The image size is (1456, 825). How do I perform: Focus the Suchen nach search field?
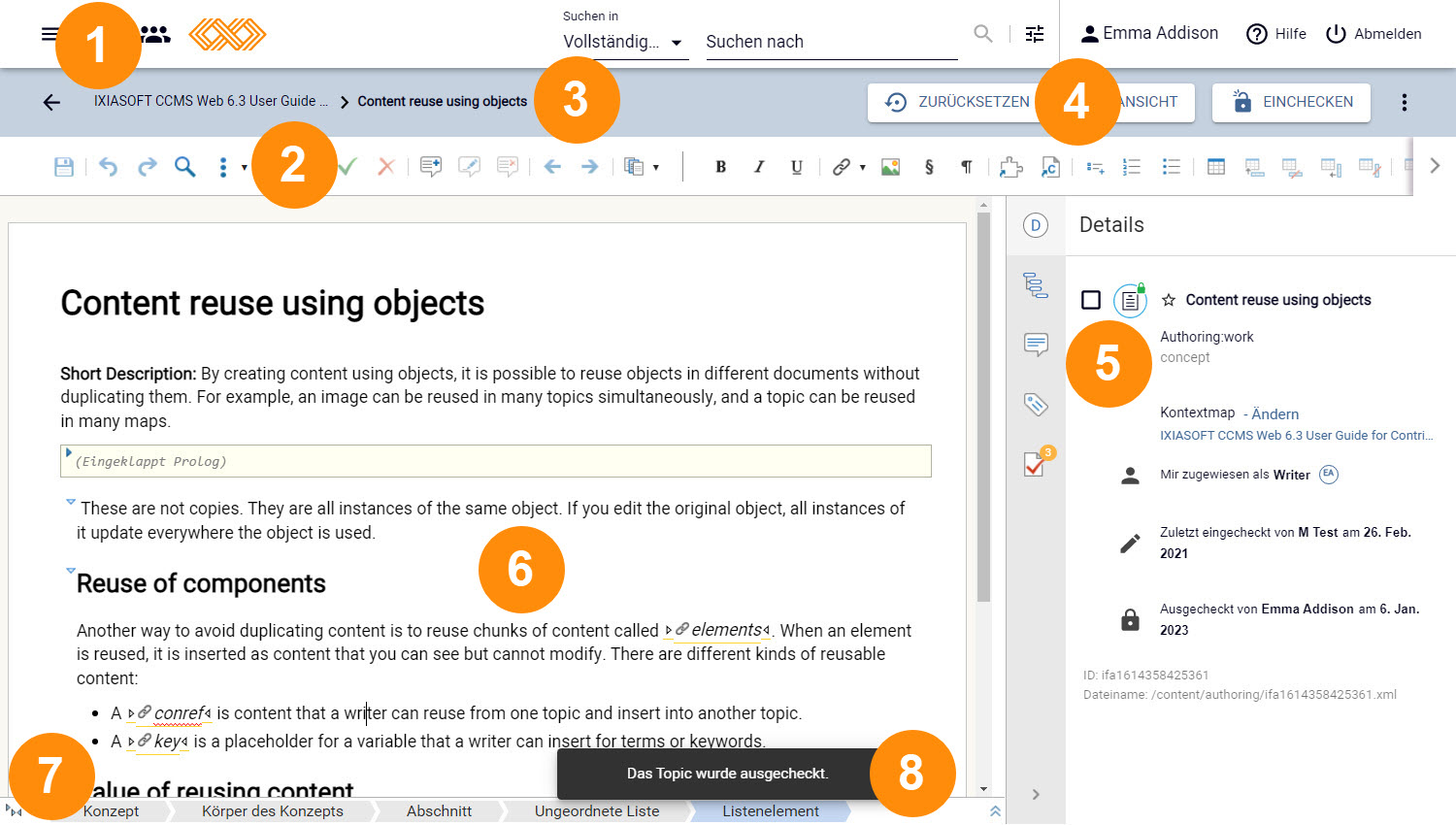pyautogui.click(x=832, y=42)
